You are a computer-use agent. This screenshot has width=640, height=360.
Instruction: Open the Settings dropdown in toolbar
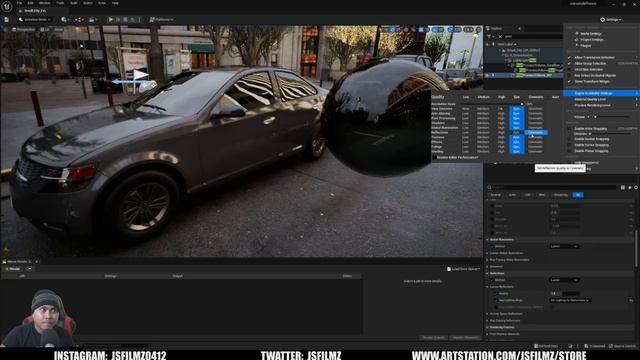[x=611, y=19]
